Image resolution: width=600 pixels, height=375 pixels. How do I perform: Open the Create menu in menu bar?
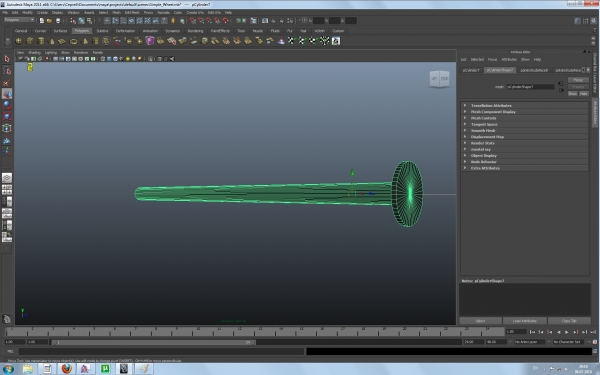tap(42, 12)
